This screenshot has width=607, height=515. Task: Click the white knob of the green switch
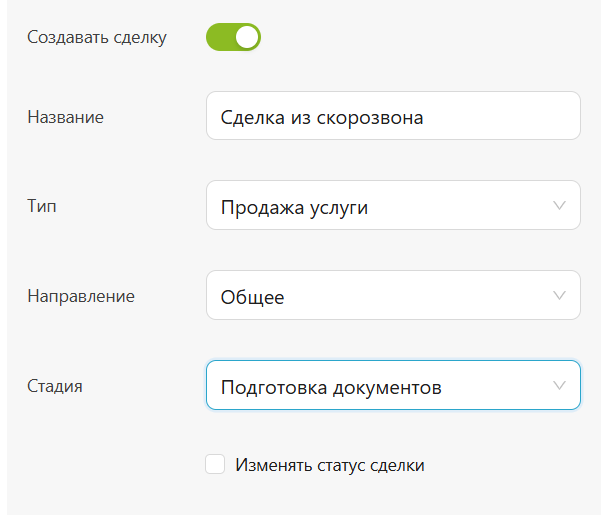point(247,38)
